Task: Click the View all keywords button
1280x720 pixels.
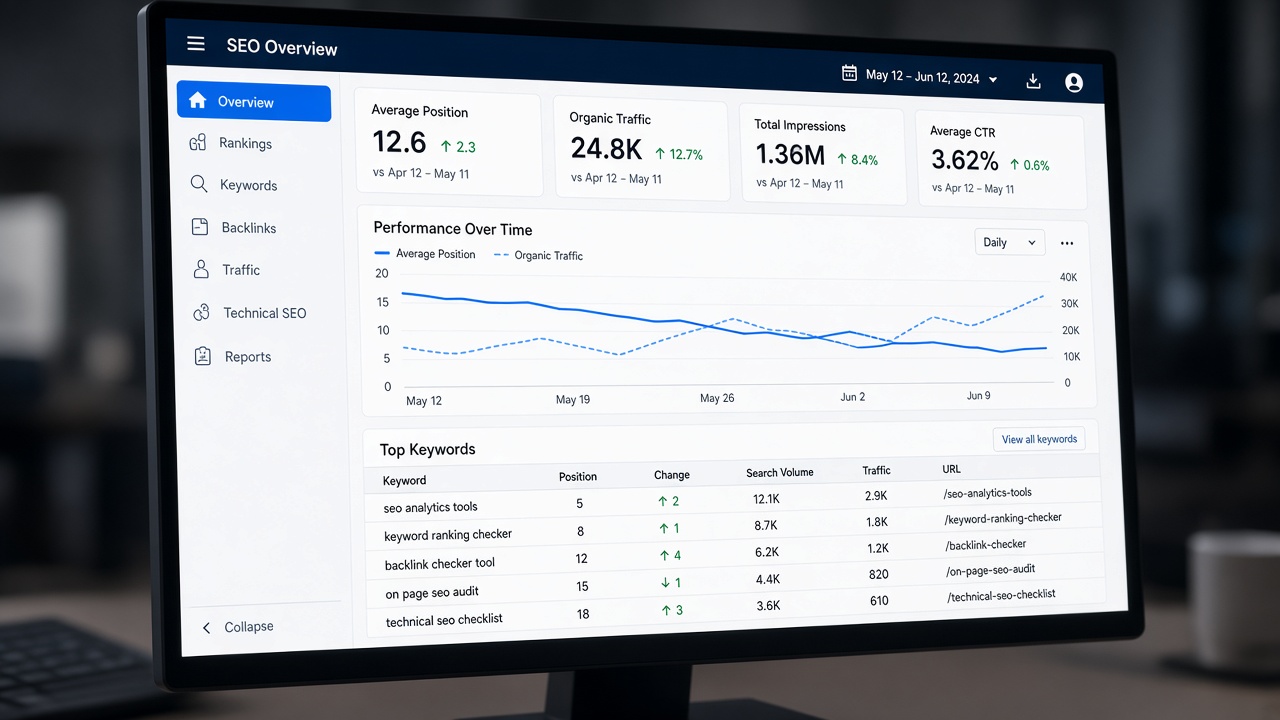Action: click(1039, 439)
